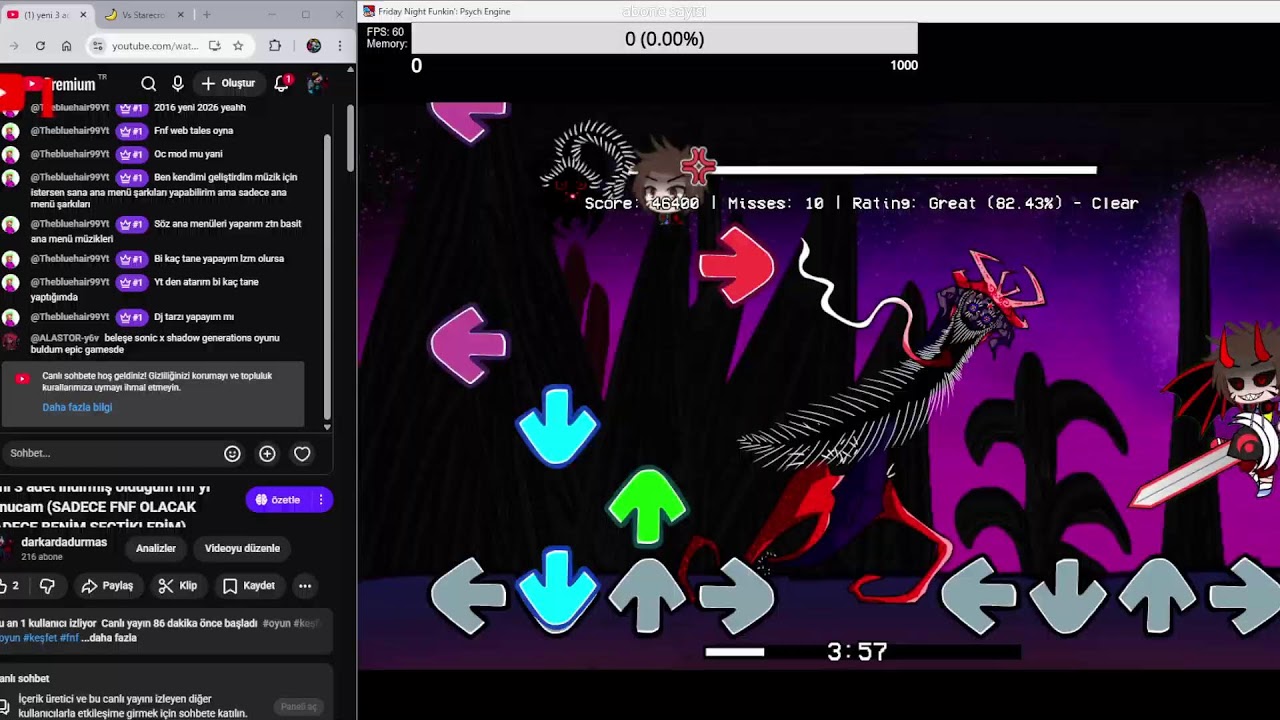
Task: Open YouTube account avatar menu
Action: coord(316,84)
